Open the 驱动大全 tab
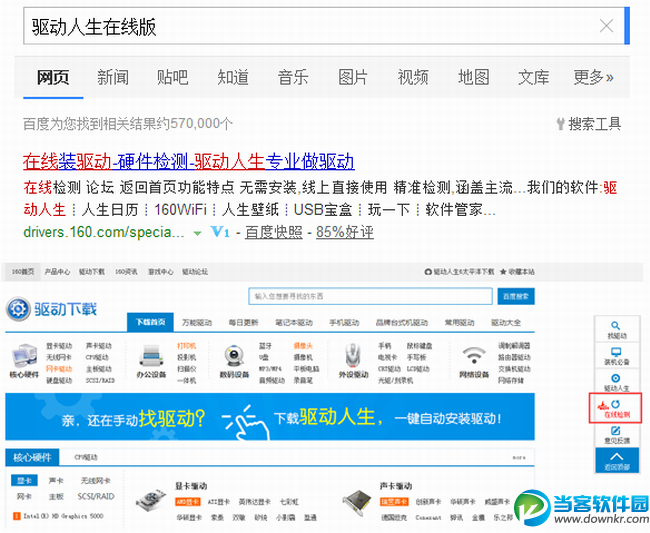 tap(506, 322)
